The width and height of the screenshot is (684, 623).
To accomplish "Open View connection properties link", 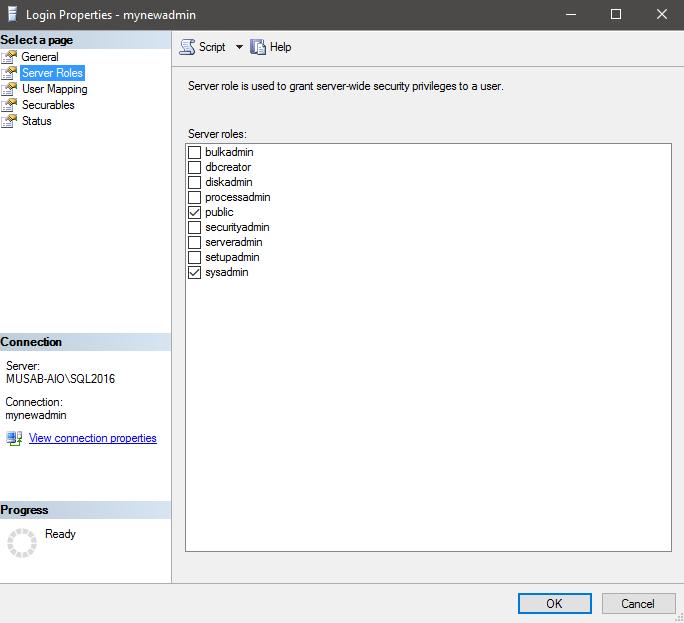I will point(92,438).
